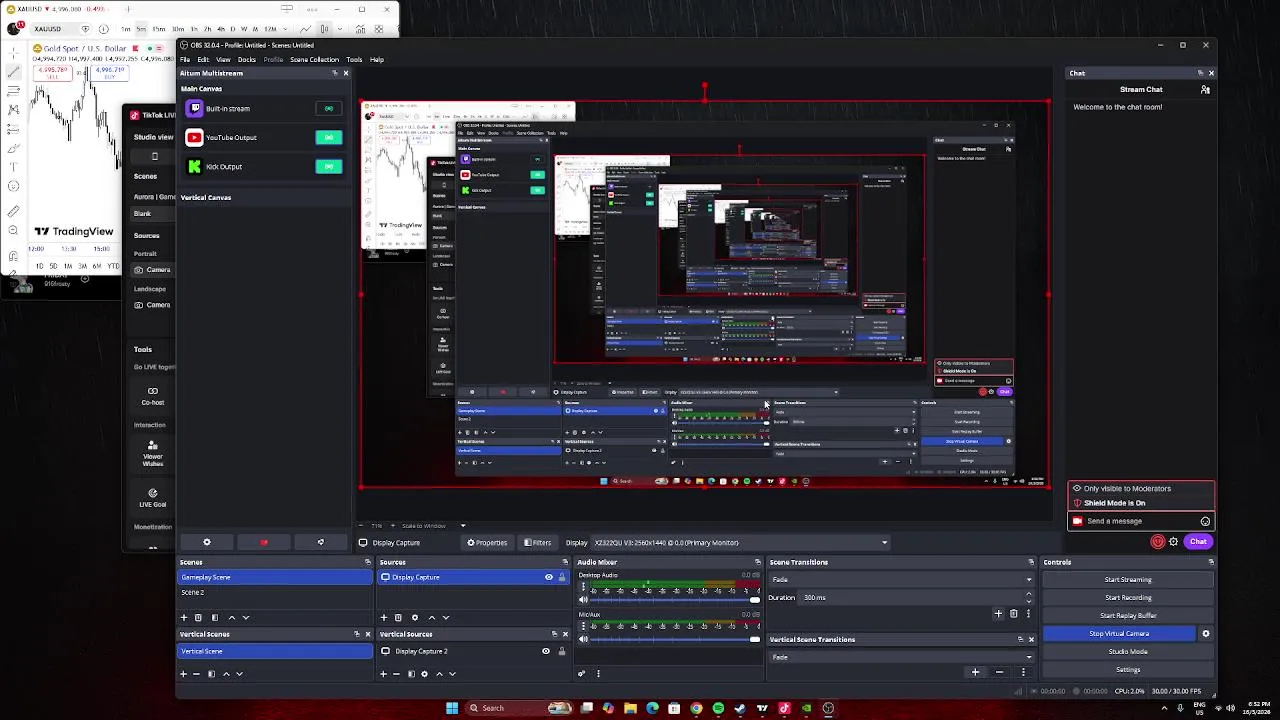Image resolution: width=1280 pixels, height=720 pixels.
Task: Remove selected scene with trash icon
Action: [x=197, y=617]
